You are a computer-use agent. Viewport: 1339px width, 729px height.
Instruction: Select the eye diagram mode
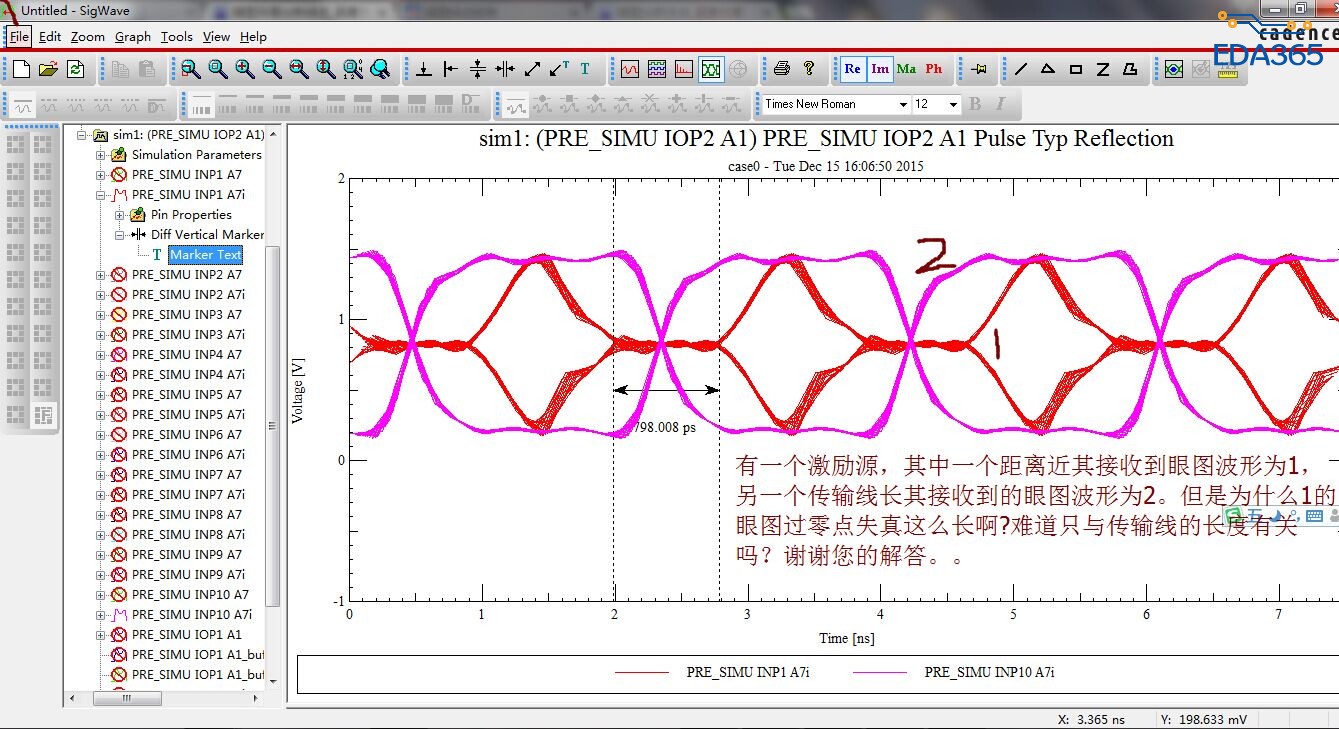point(711,69)
